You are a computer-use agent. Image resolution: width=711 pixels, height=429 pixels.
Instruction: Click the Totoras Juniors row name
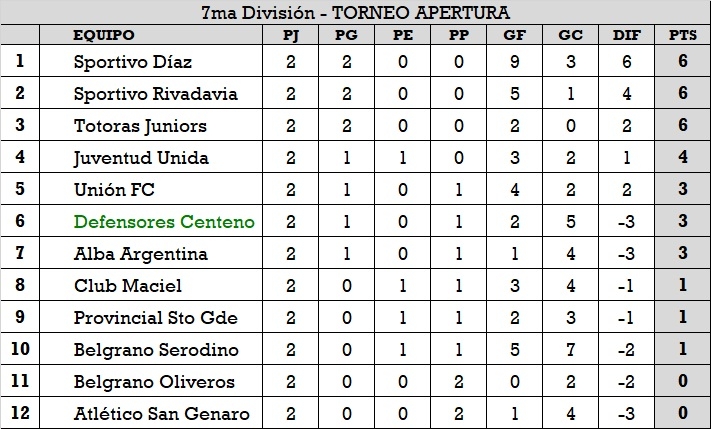141,126
